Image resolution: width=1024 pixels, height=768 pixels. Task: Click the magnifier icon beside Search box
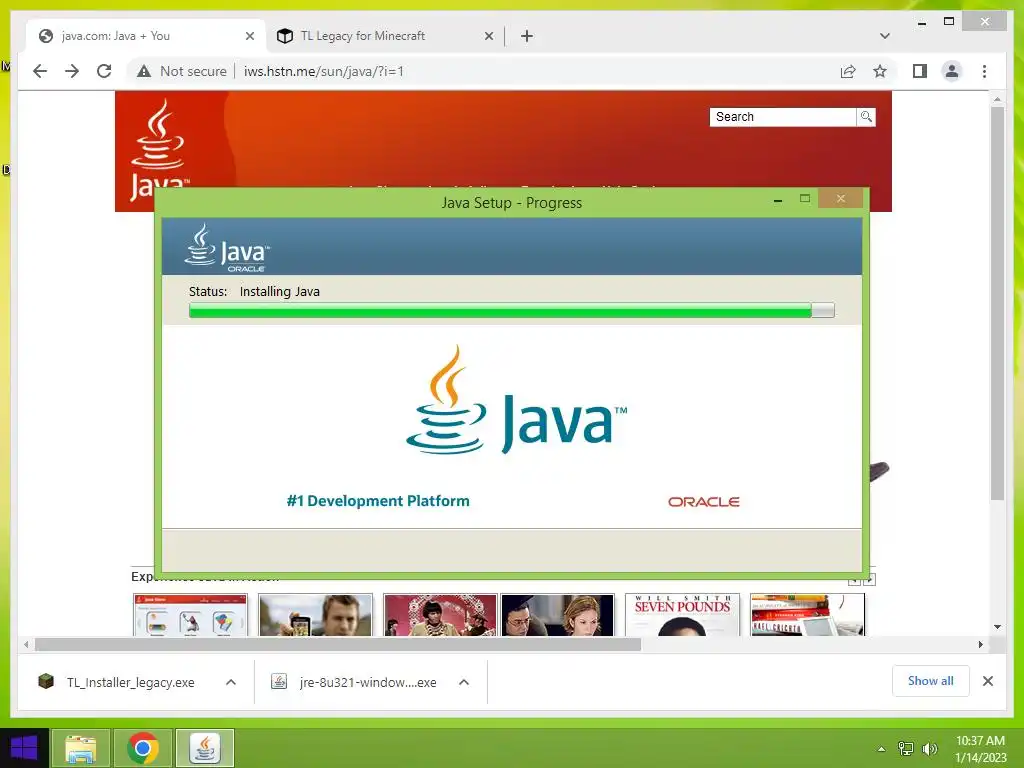[866, 117]
